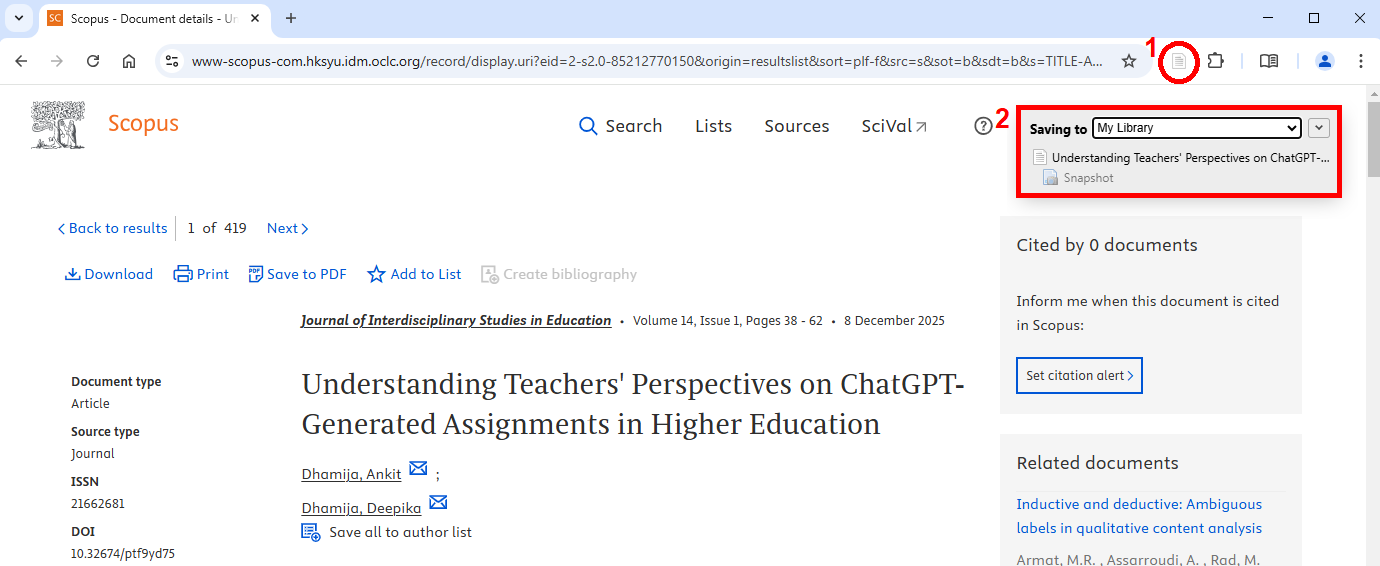Click the Add to List star link
This screenshot has width=1380, height=566.
pyautogui.click(x=414, y=274)
